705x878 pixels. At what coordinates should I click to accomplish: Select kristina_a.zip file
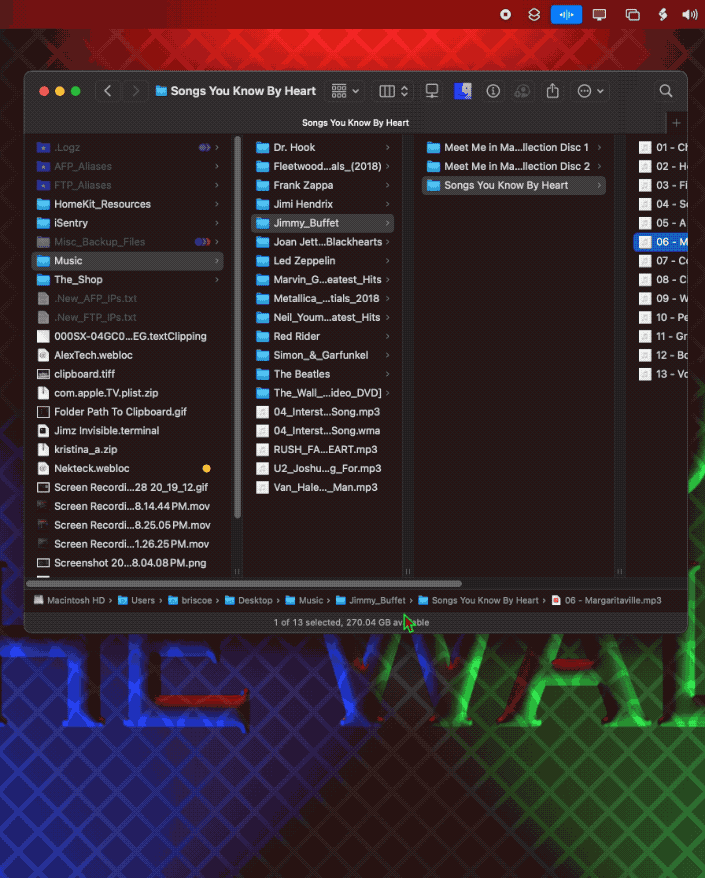127,450
